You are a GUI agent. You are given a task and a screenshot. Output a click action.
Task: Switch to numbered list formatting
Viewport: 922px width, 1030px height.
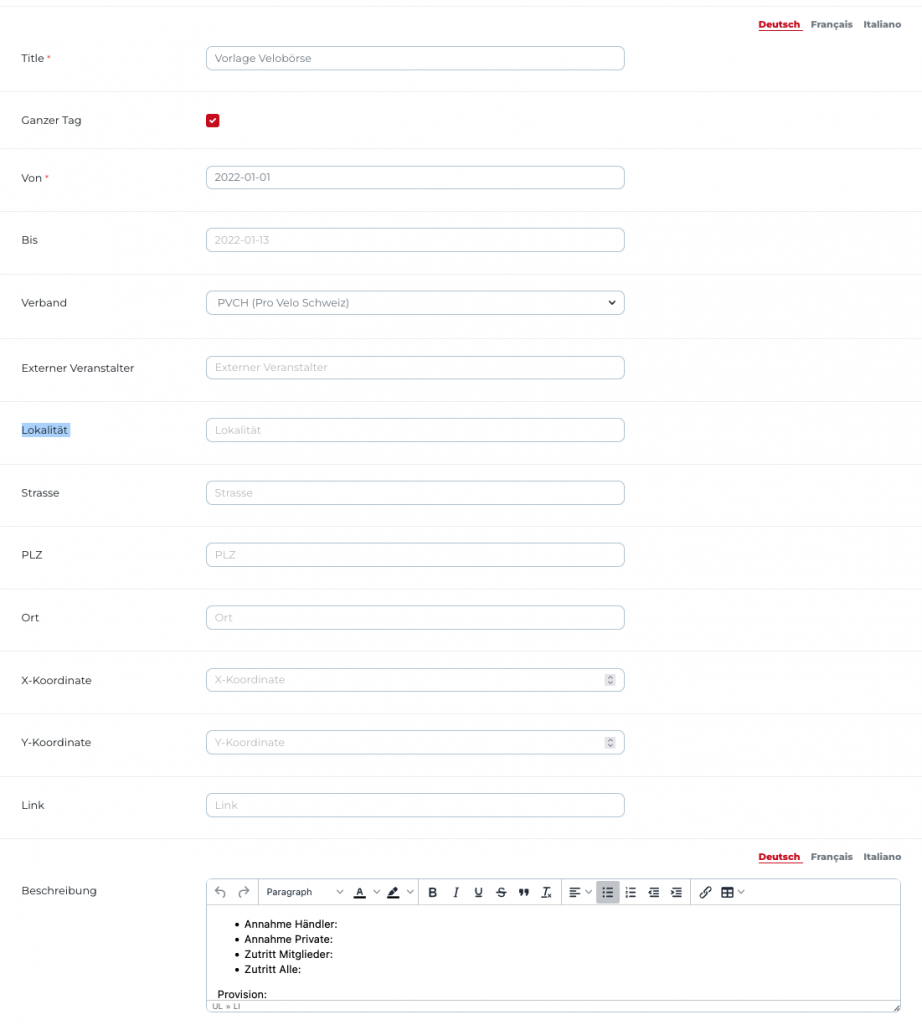click(x=631, y=892)
